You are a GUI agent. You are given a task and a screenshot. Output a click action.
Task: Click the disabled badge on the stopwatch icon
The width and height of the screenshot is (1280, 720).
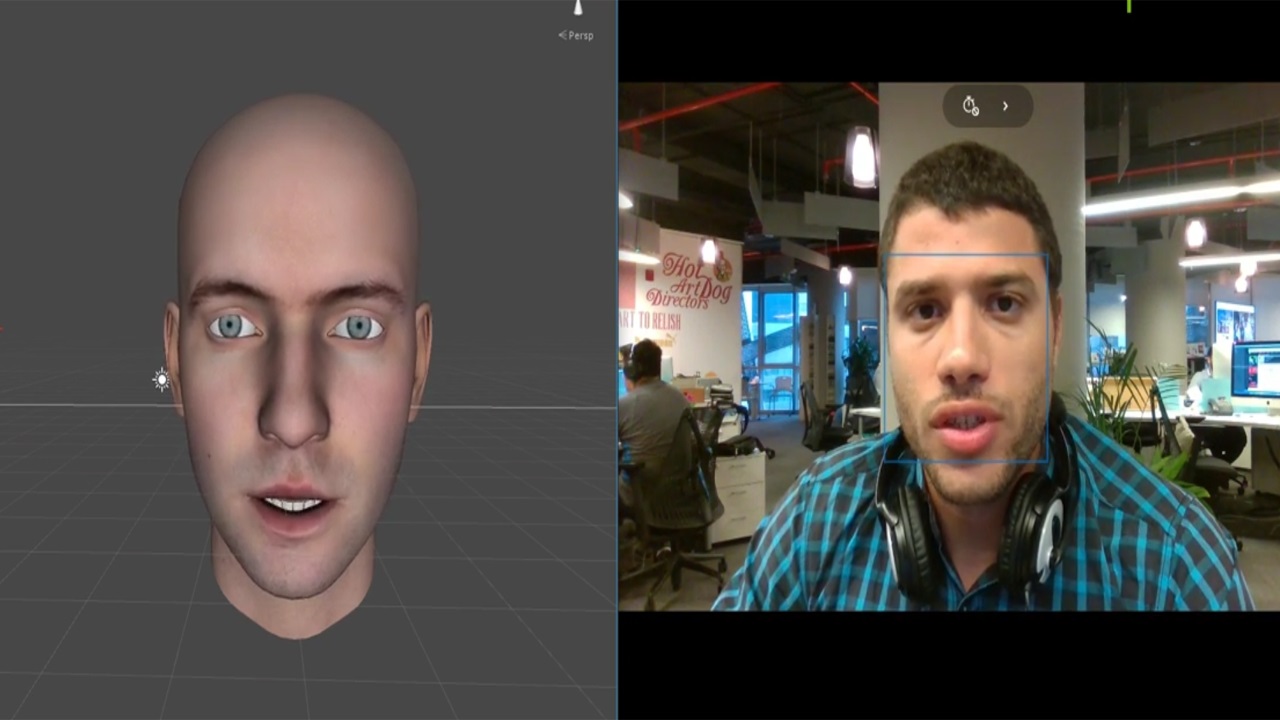(975, 112)
